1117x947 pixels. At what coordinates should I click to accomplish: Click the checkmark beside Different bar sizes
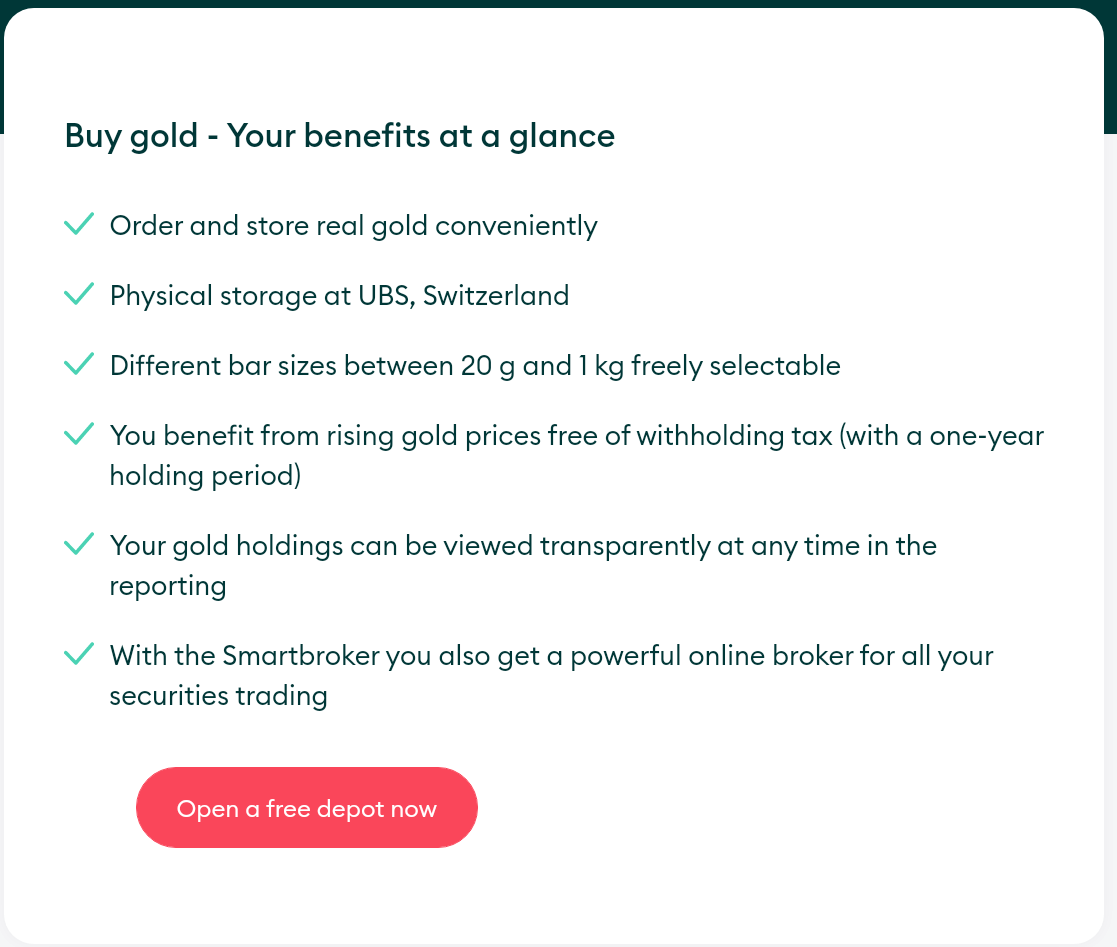pos(79,363)
